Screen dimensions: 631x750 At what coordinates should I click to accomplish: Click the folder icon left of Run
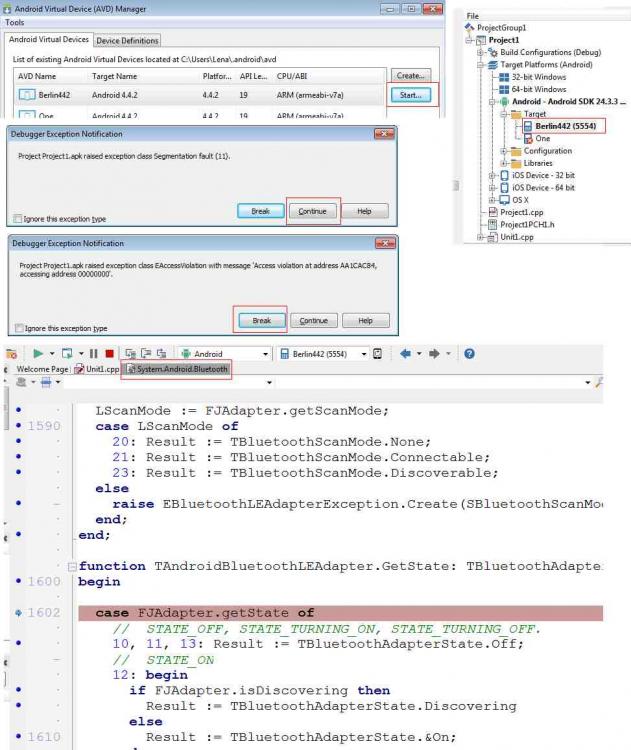[11, 354]
